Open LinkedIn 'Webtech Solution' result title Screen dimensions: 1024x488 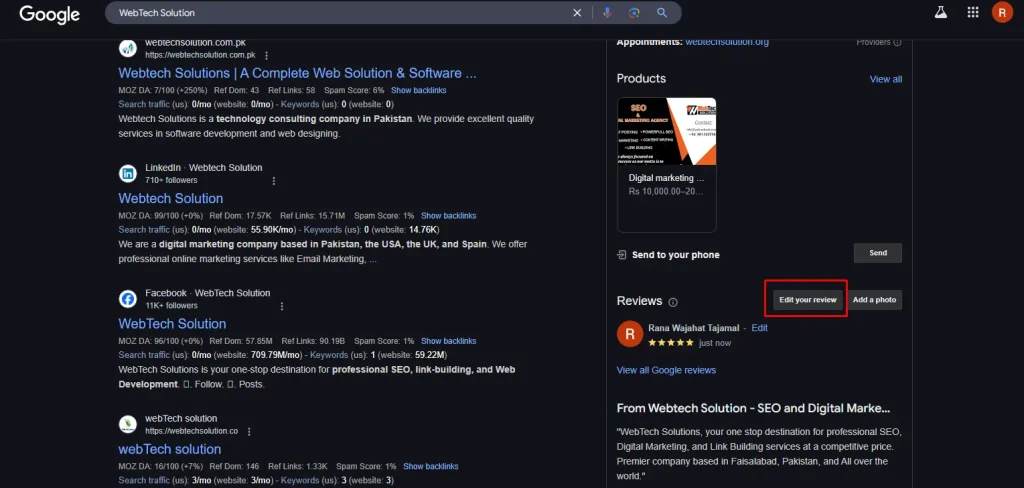170,198
